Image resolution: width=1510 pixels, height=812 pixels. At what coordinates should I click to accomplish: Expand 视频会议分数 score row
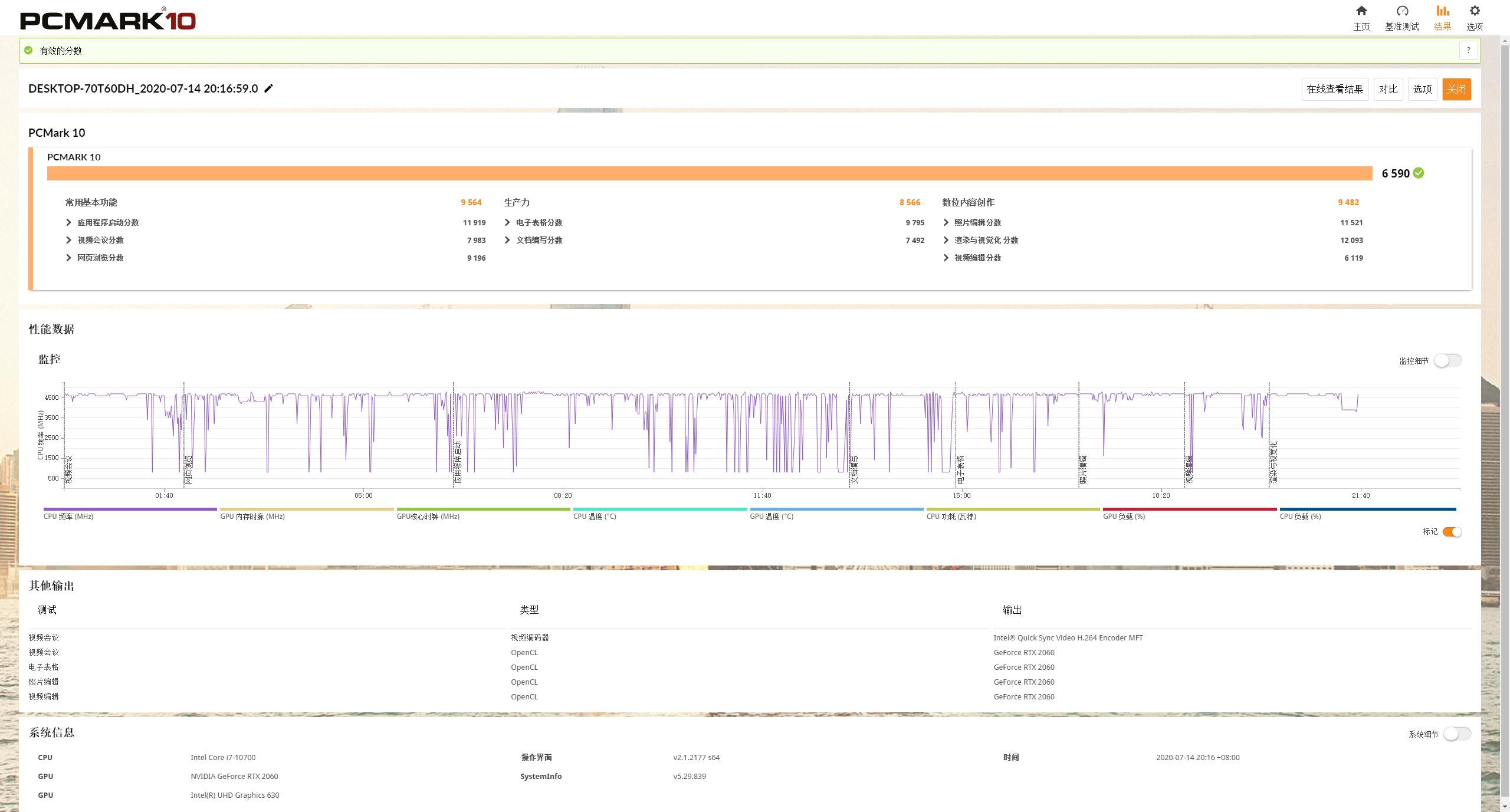click(69, 240)
